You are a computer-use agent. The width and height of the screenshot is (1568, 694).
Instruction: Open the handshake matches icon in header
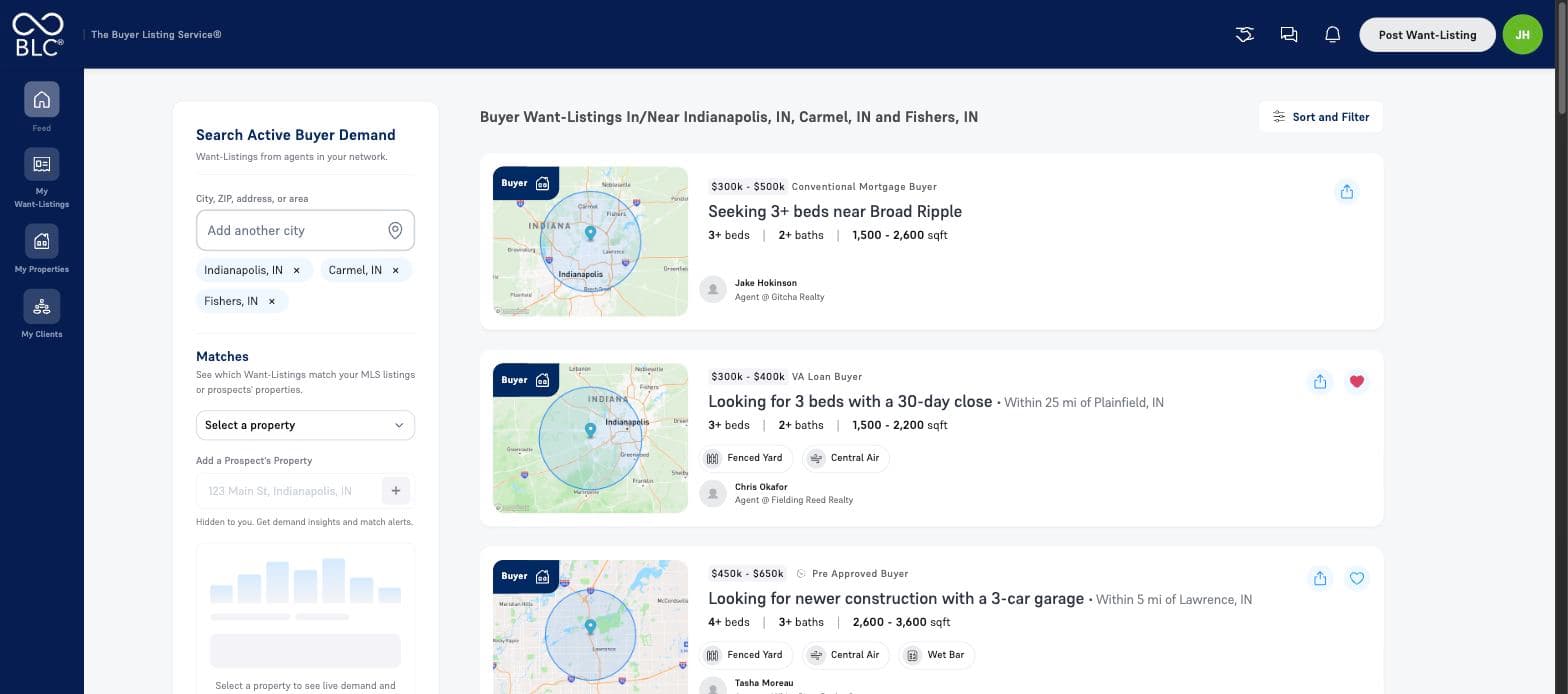coord(1245,35)
